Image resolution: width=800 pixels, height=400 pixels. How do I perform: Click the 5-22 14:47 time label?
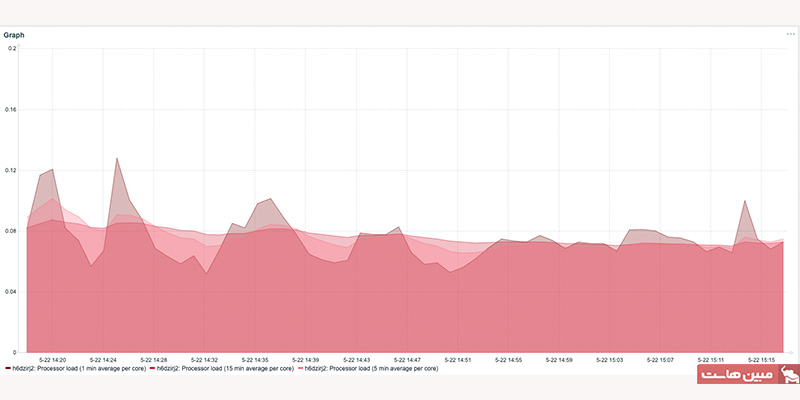tap(407, 360)
